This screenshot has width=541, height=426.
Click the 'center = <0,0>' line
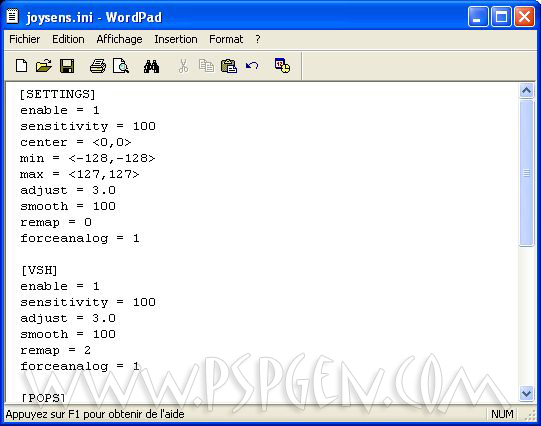click(76, 142)
